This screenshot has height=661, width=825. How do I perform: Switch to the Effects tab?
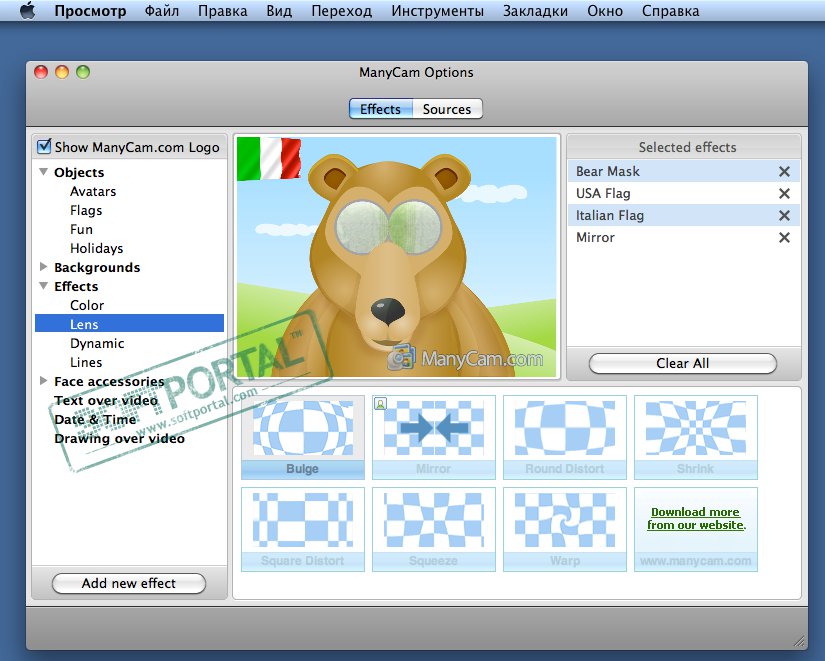coord(381,109)
